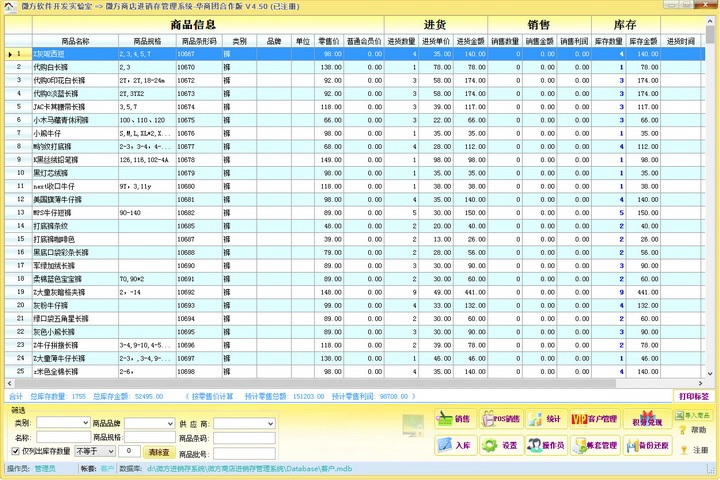The image size is (720, 480).
Task: Click the stock quantity value field showing 0
Action: point(129,452)
